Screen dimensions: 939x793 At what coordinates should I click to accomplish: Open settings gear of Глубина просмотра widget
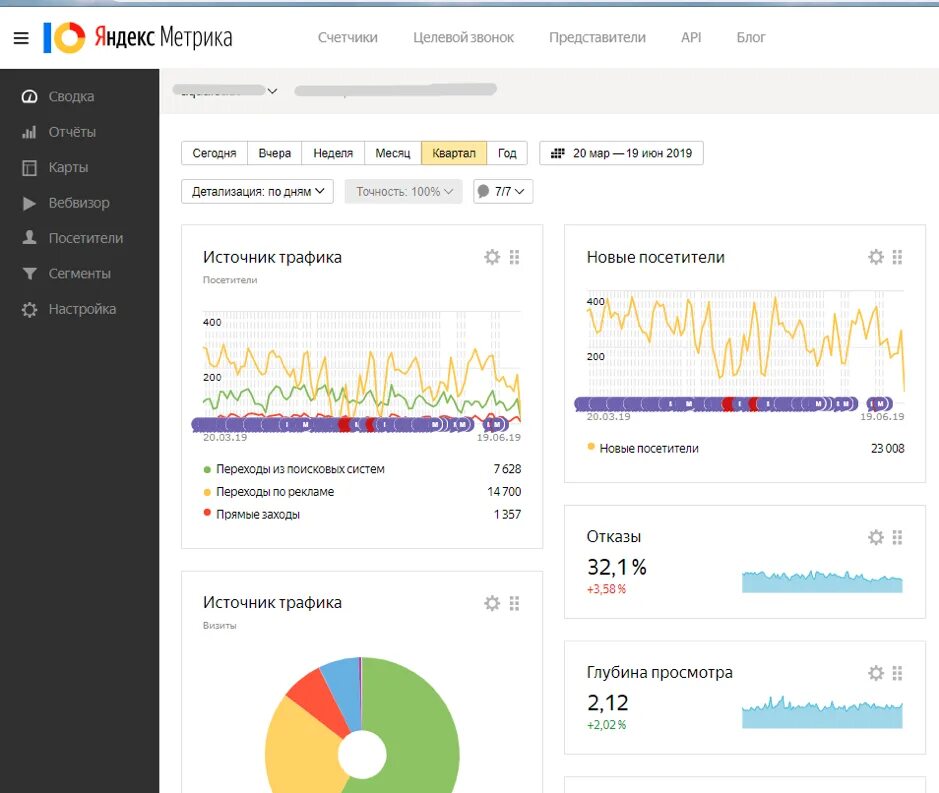pyautogui.click(x=876, y=673)
